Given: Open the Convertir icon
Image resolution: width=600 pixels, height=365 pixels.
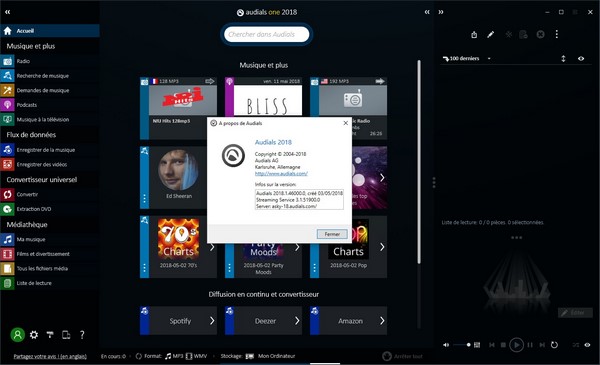Looking at the screenshot, I should coord(7,194).
